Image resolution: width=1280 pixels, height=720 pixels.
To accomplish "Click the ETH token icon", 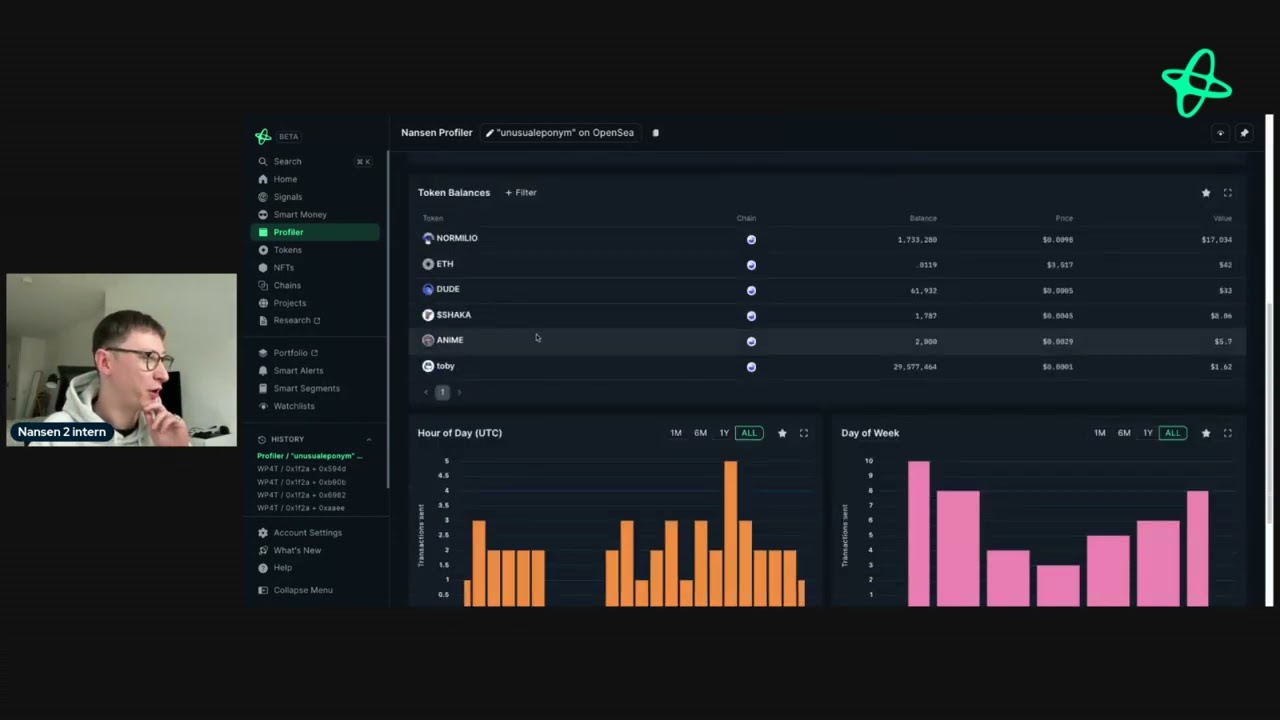I will pyautogui.click(x=428, y=264).
